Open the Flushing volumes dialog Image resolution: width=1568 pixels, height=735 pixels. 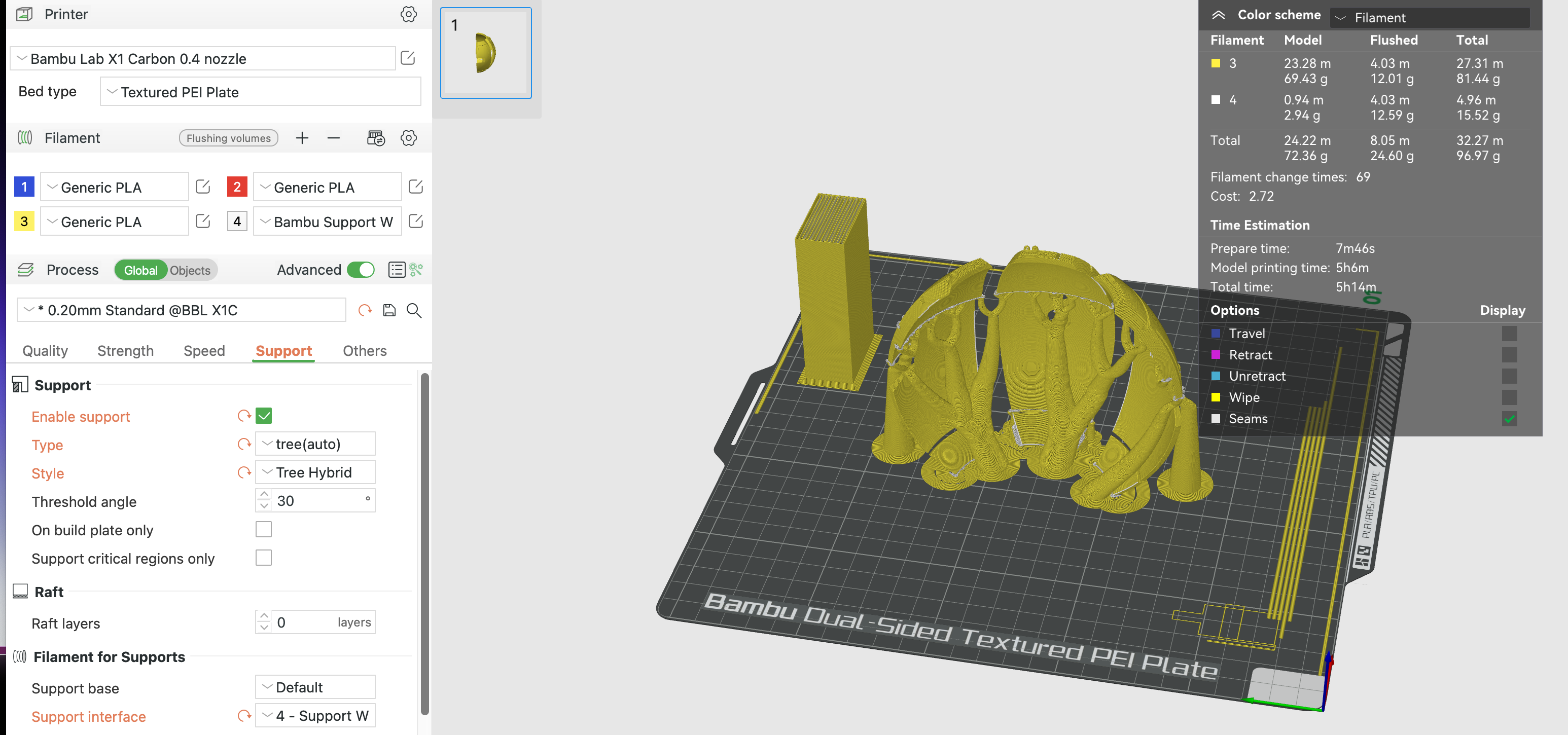tap(228, 137)
